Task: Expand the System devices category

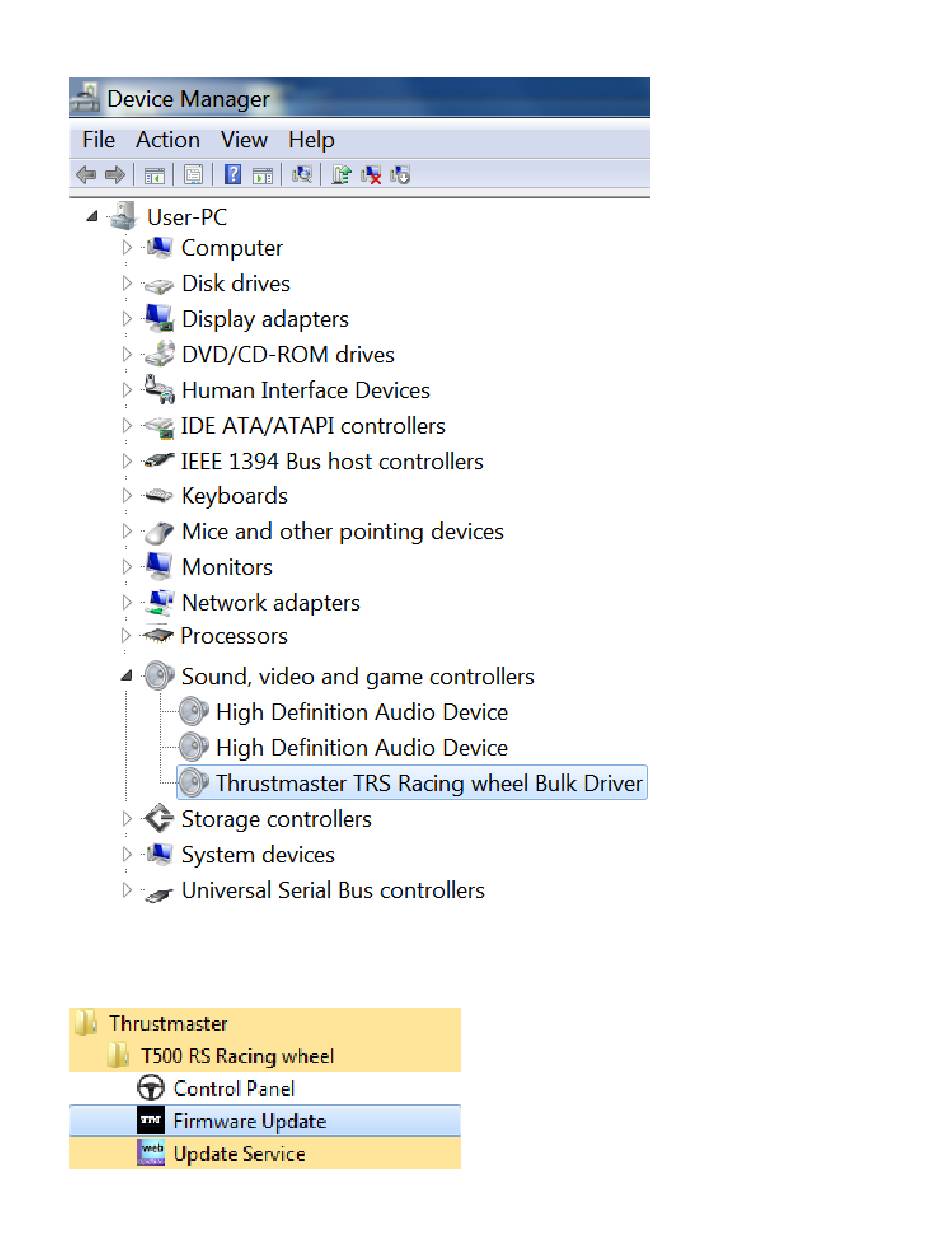Action: click(127, 854)
